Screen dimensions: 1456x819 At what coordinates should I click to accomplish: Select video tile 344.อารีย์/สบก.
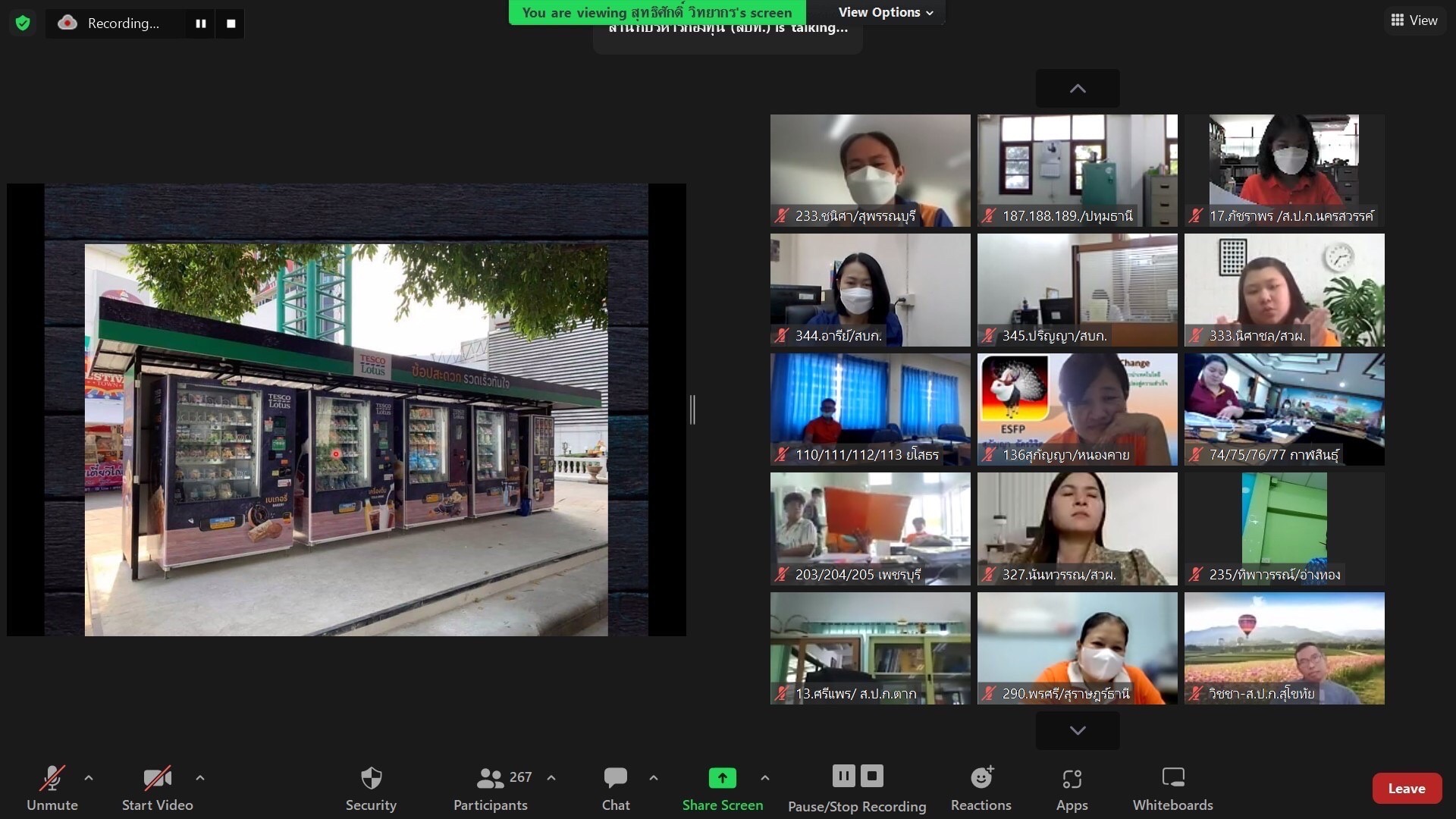(x=870, y=290)
